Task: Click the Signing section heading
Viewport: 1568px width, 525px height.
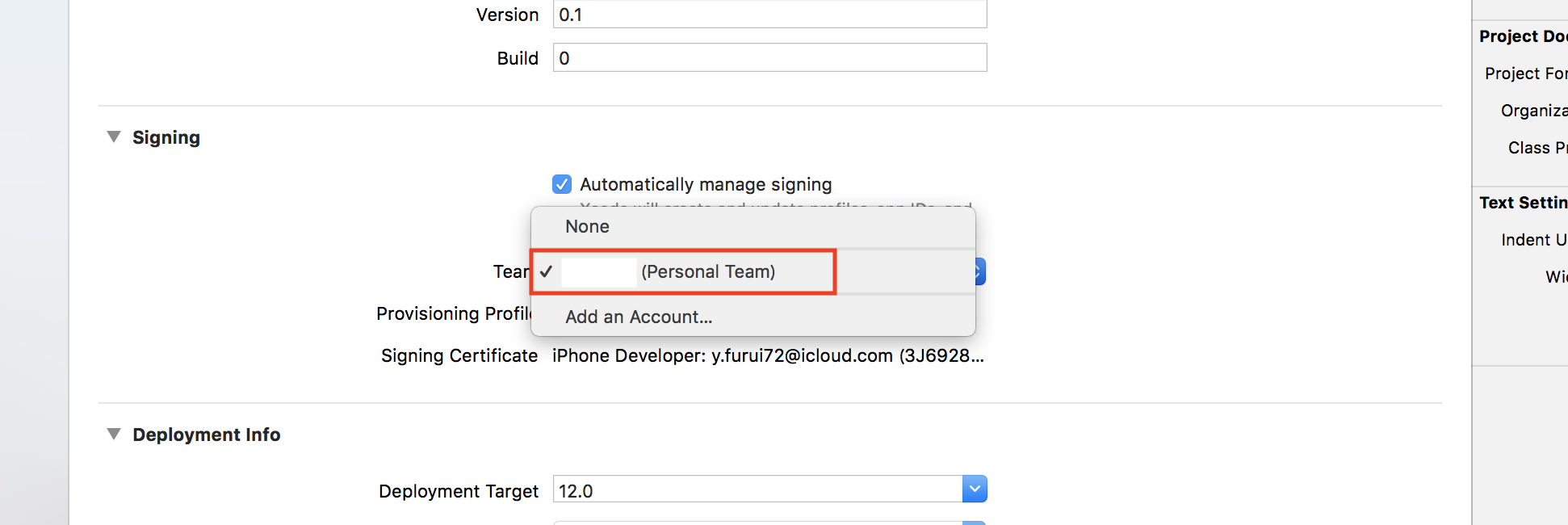Action: pyautogui.click(x=166, y=137)
